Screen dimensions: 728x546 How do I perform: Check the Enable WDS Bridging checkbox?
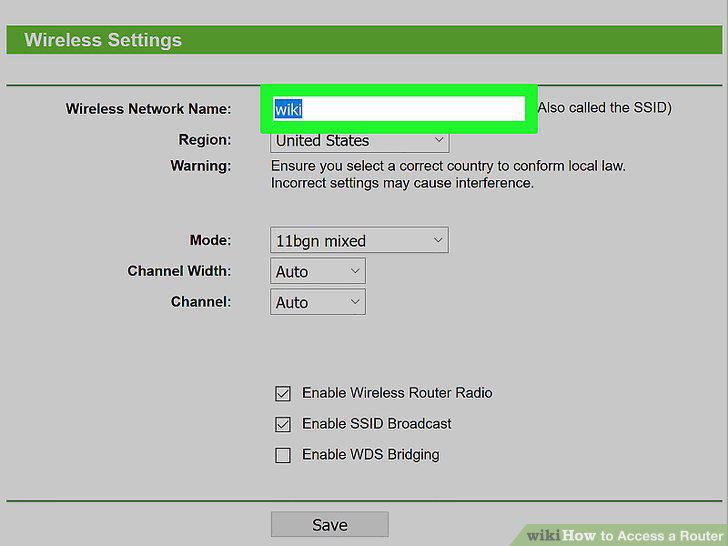[283, 455]
